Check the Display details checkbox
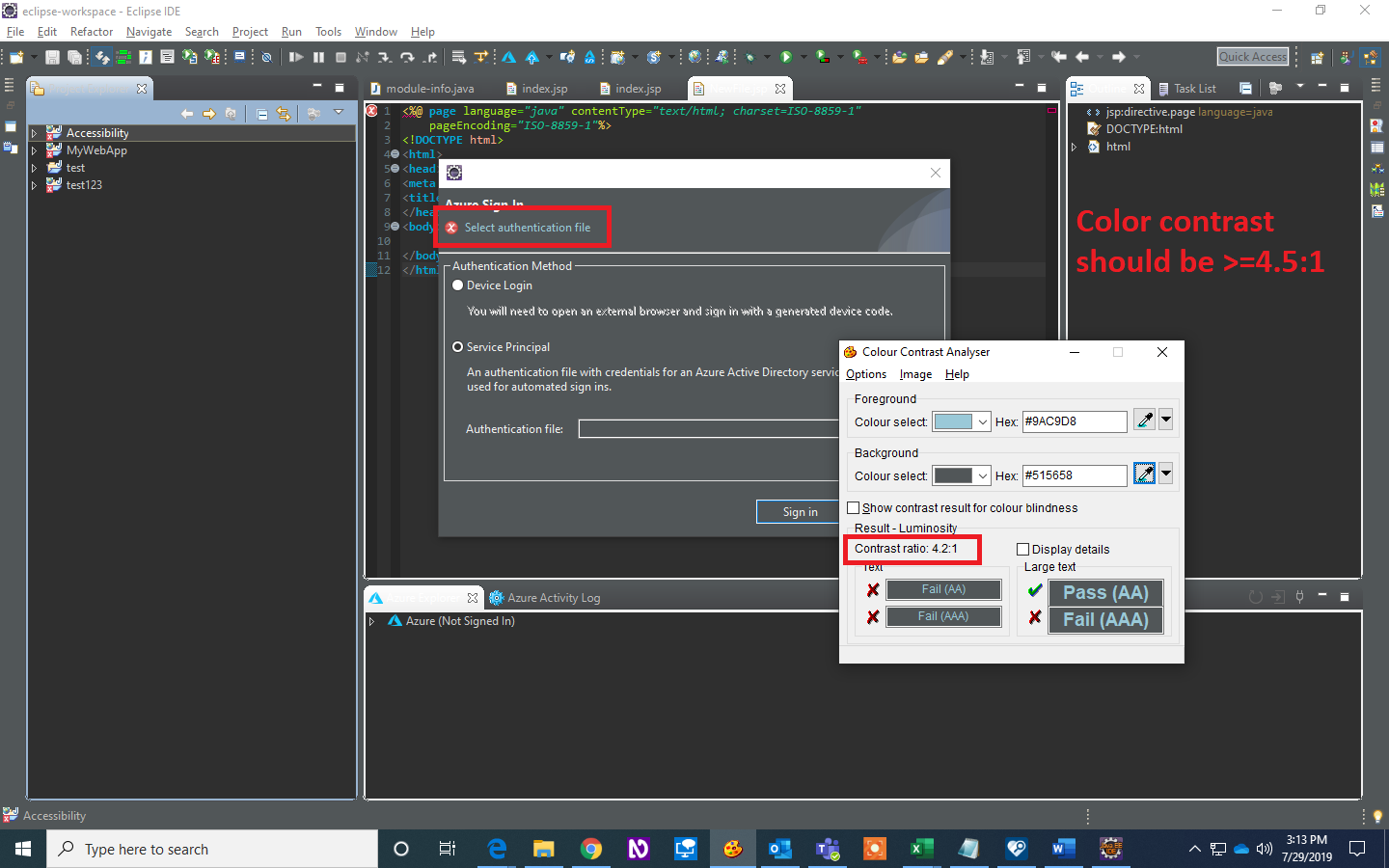The width and height of the screenshot is (1389, 868). (1022, 548)
